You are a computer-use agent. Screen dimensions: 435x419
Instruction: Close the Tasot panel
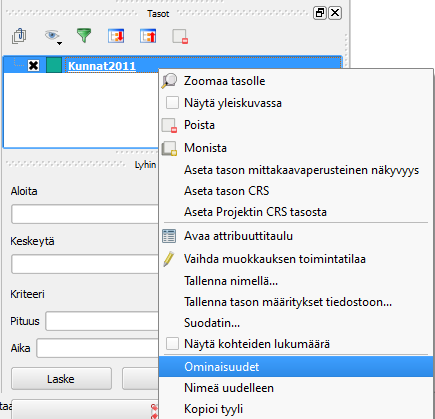pos(335,13)
